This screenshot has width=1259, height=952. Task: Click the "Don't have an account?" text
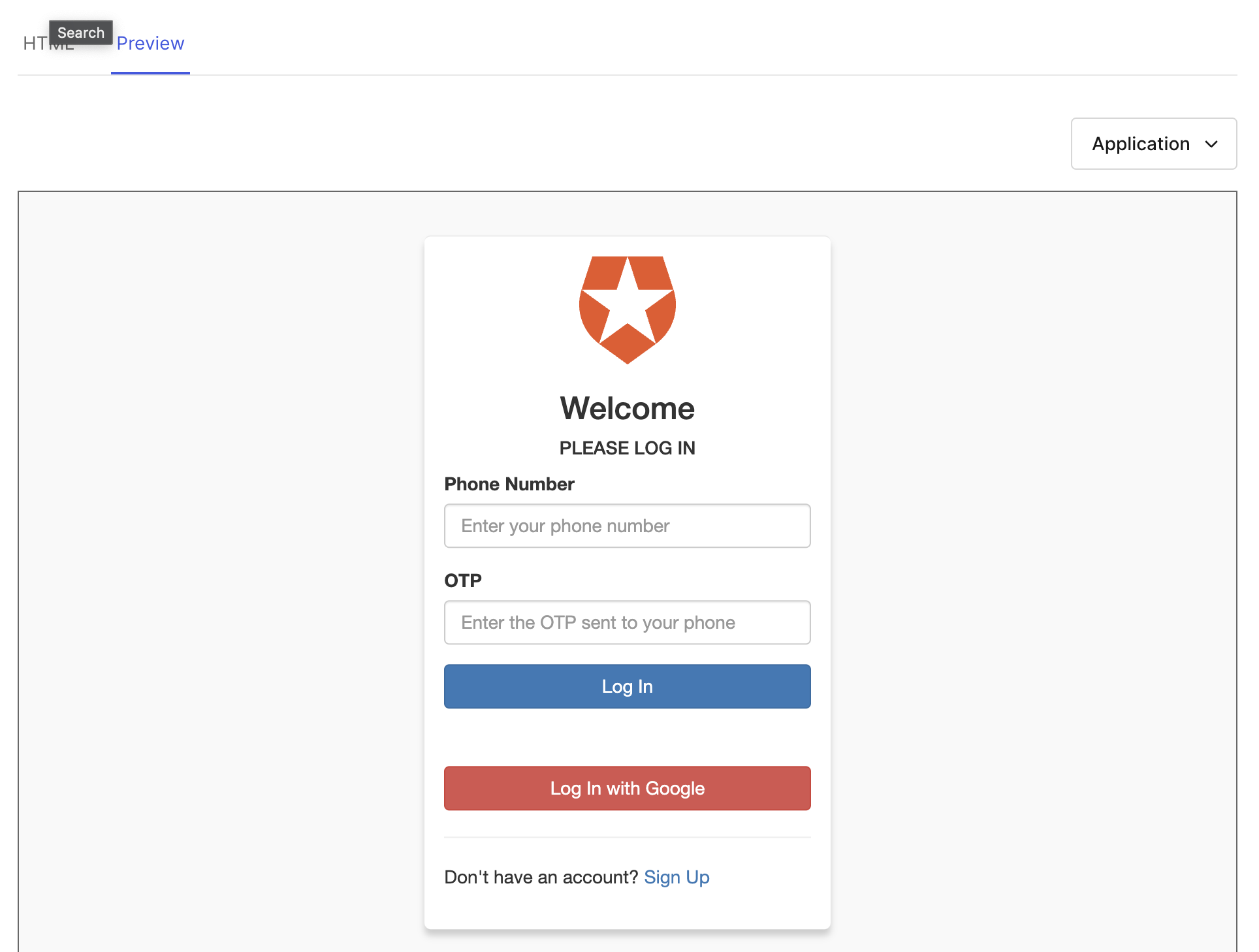[541, 877]
